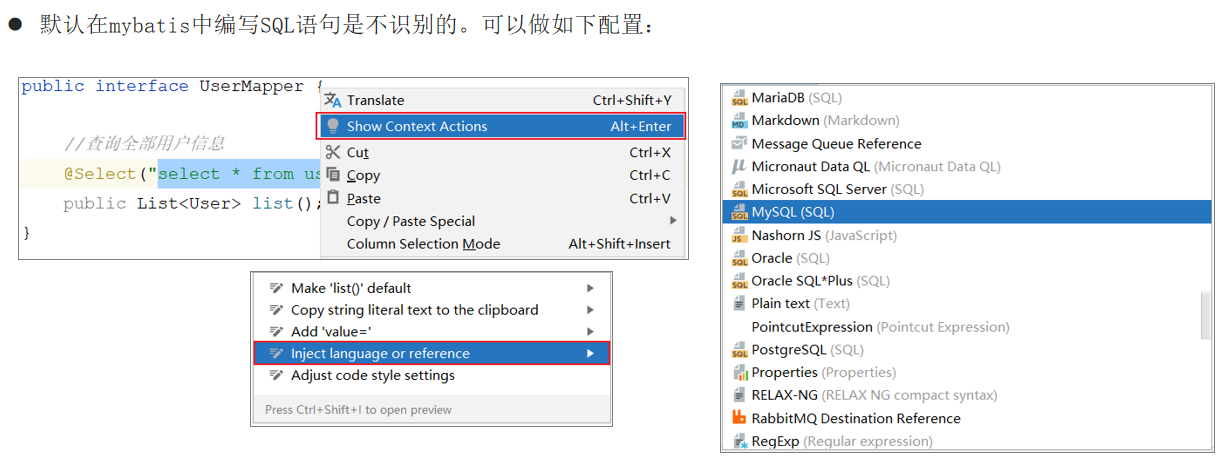Viewport: 1223px width, 463px height.
Task: Expand the Copy / Paste Special submenu arrow
Action: 673,221
